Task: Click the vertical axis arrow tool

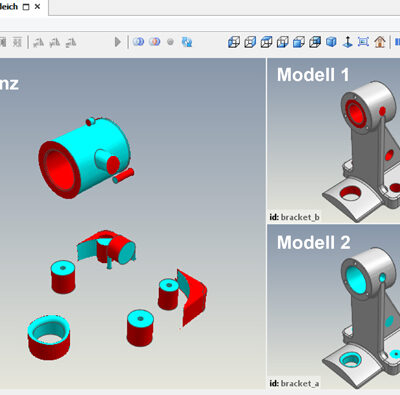Action: click(347, 42)
